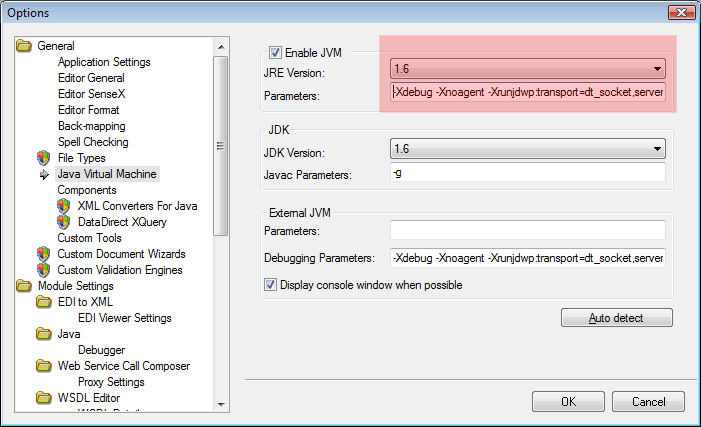Select Web Service Call Composer folder

coord(123,366)
